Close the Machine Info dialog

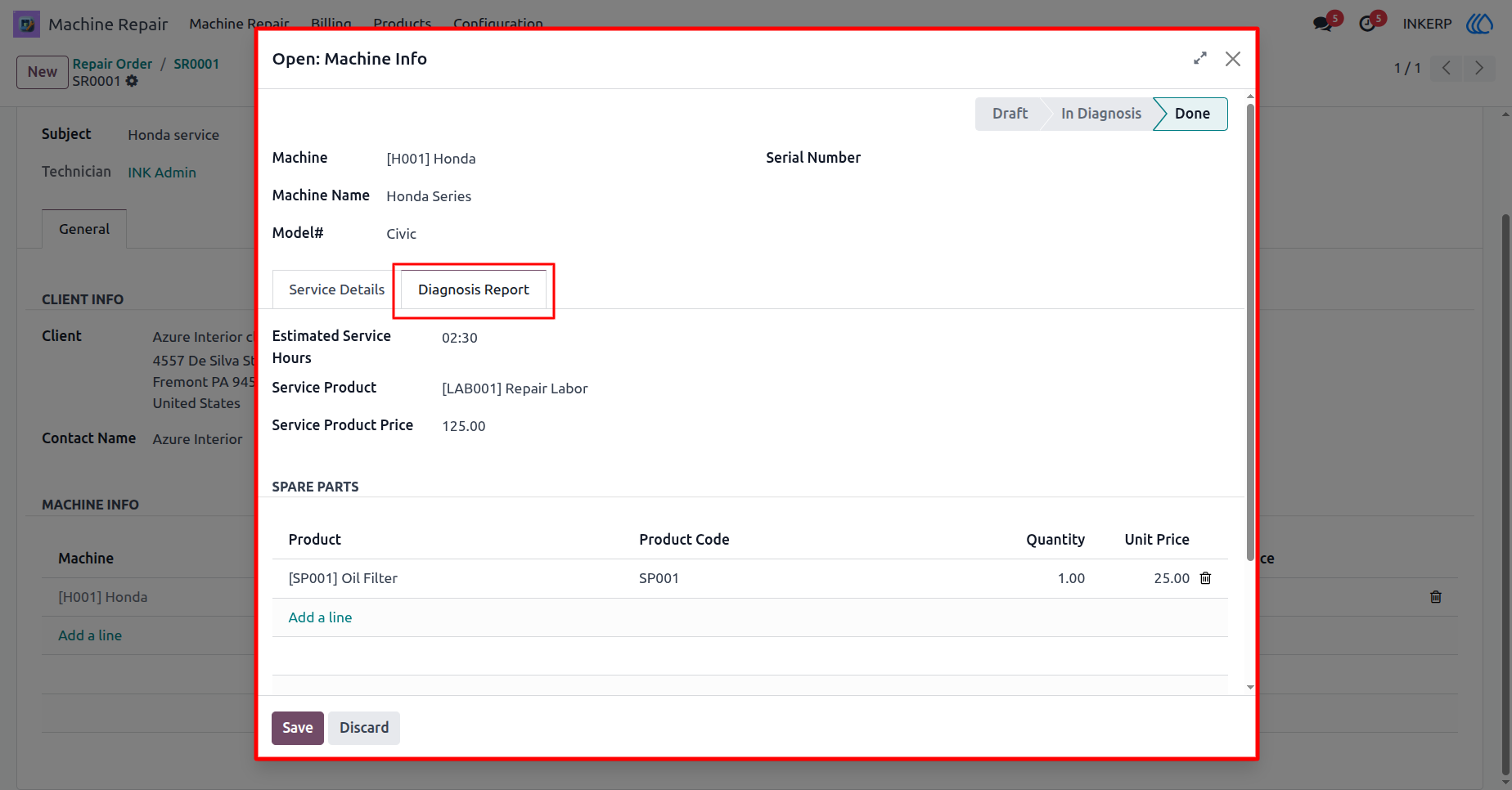pos(1233,59)
